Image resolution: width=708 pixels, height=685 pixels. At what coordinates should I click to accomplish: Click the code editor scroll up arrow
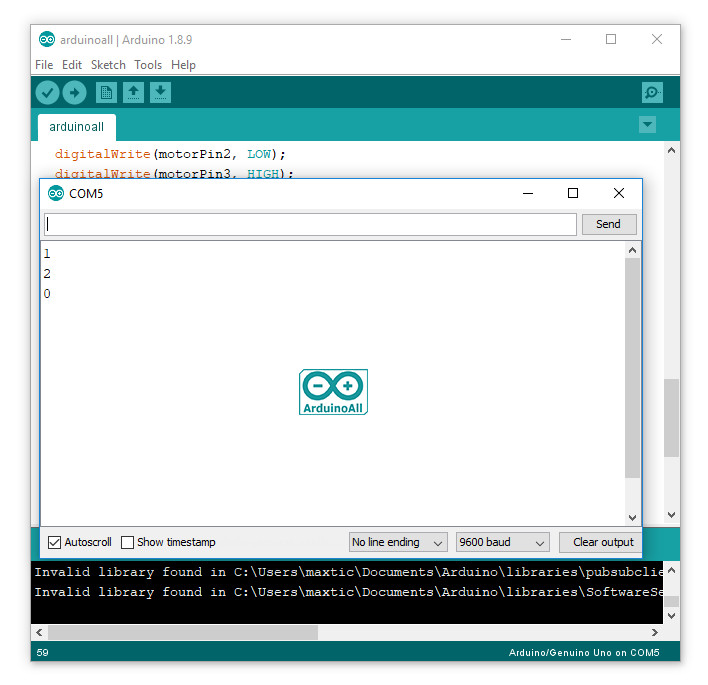coord(671,150)
